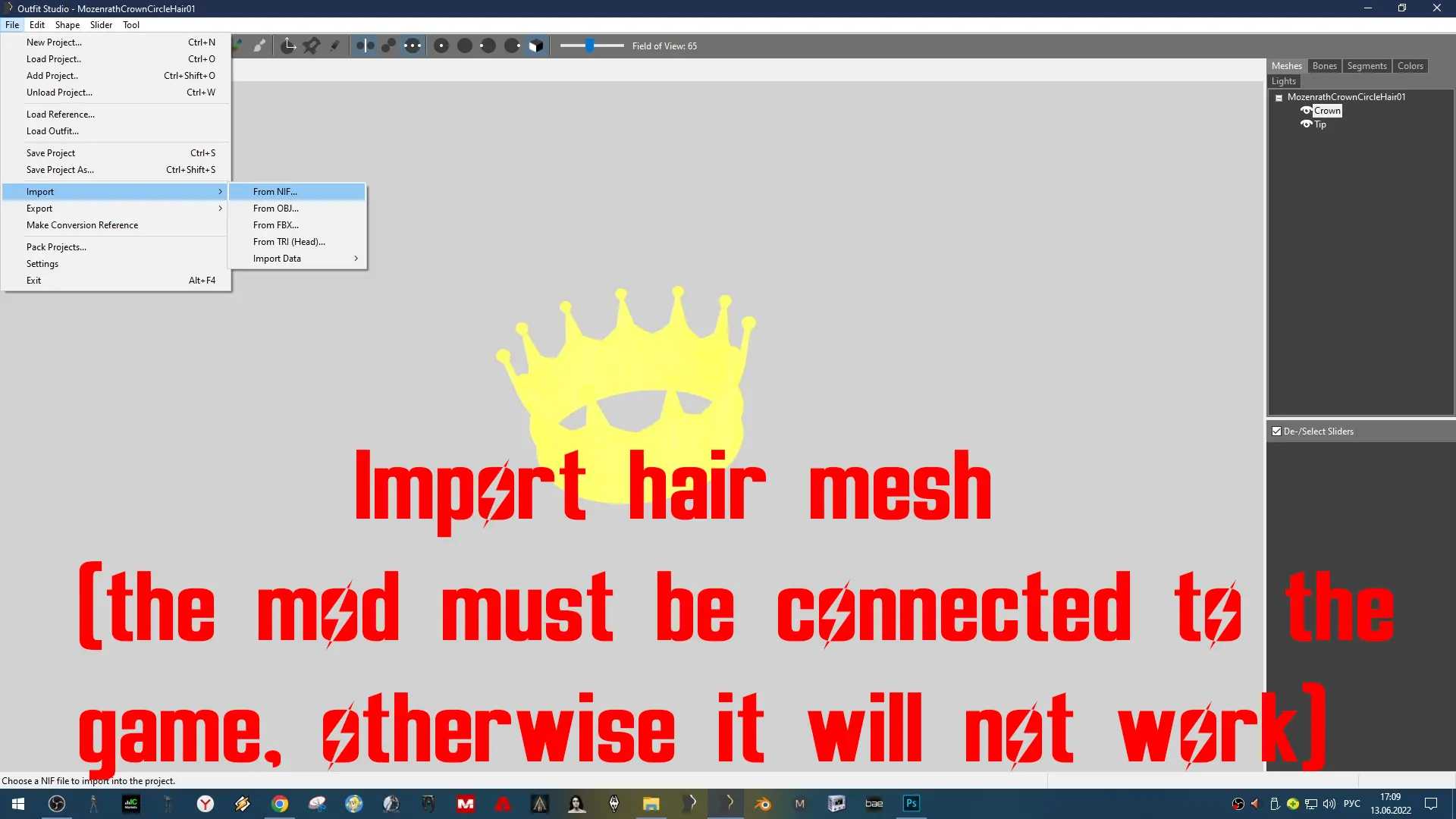Open the red M app in taskbar
Screen dimensions: 1456x819
click(466, 804)
